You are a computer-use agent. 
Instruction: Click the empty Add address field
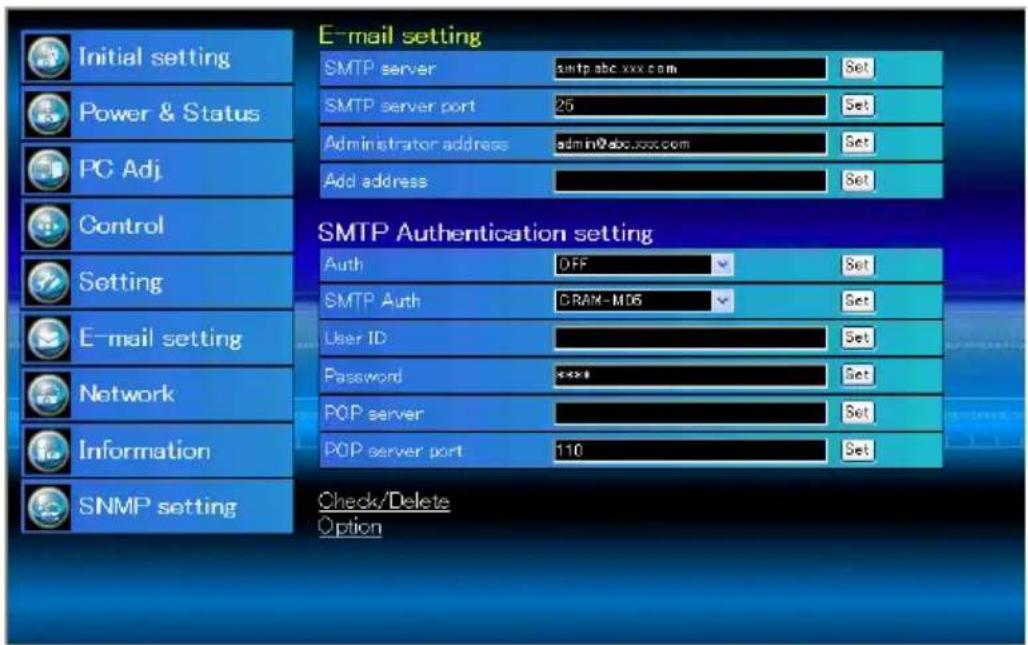click(690, 181)
